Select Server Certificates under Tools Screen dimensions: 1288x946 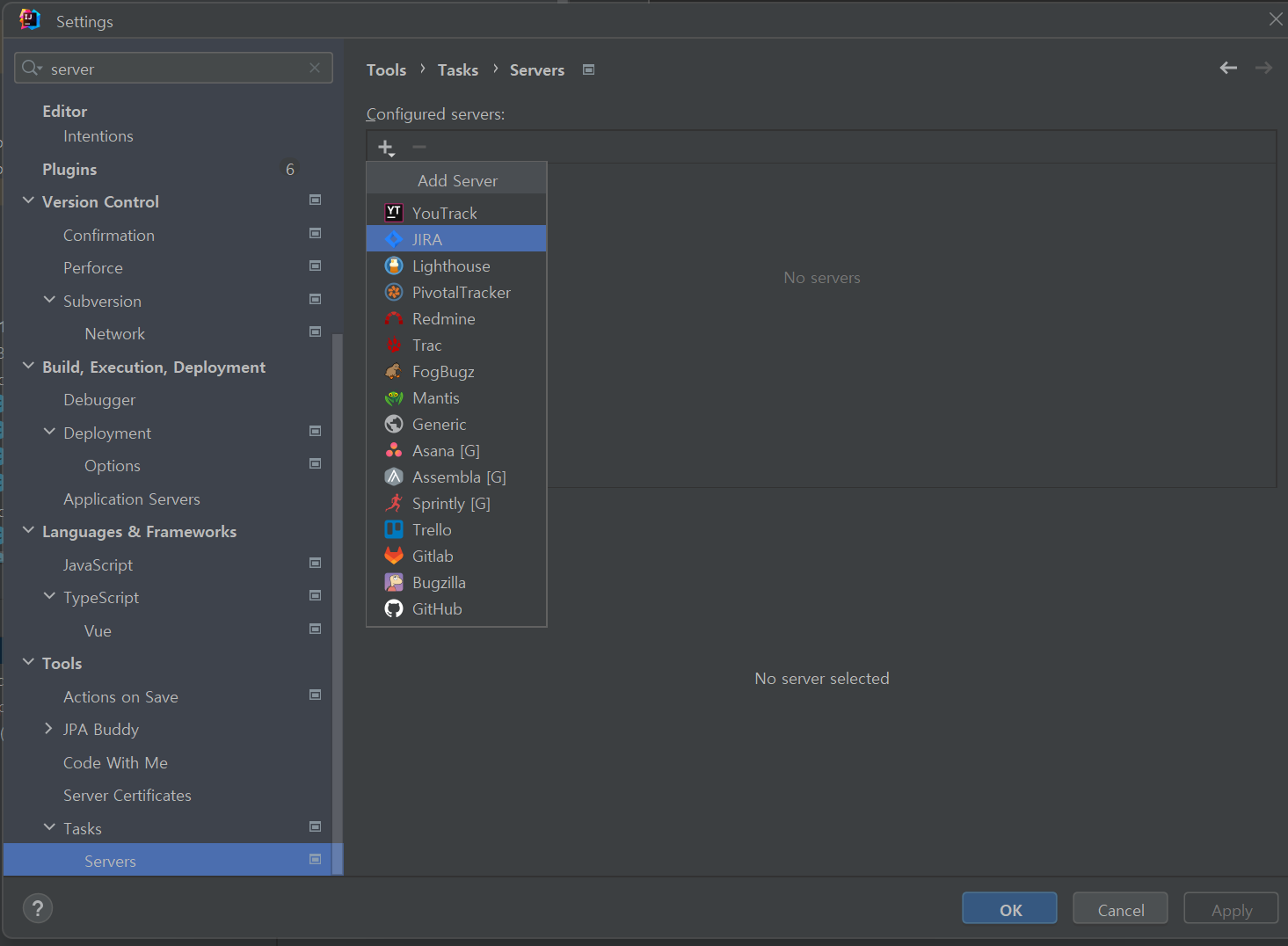point(127,795)
